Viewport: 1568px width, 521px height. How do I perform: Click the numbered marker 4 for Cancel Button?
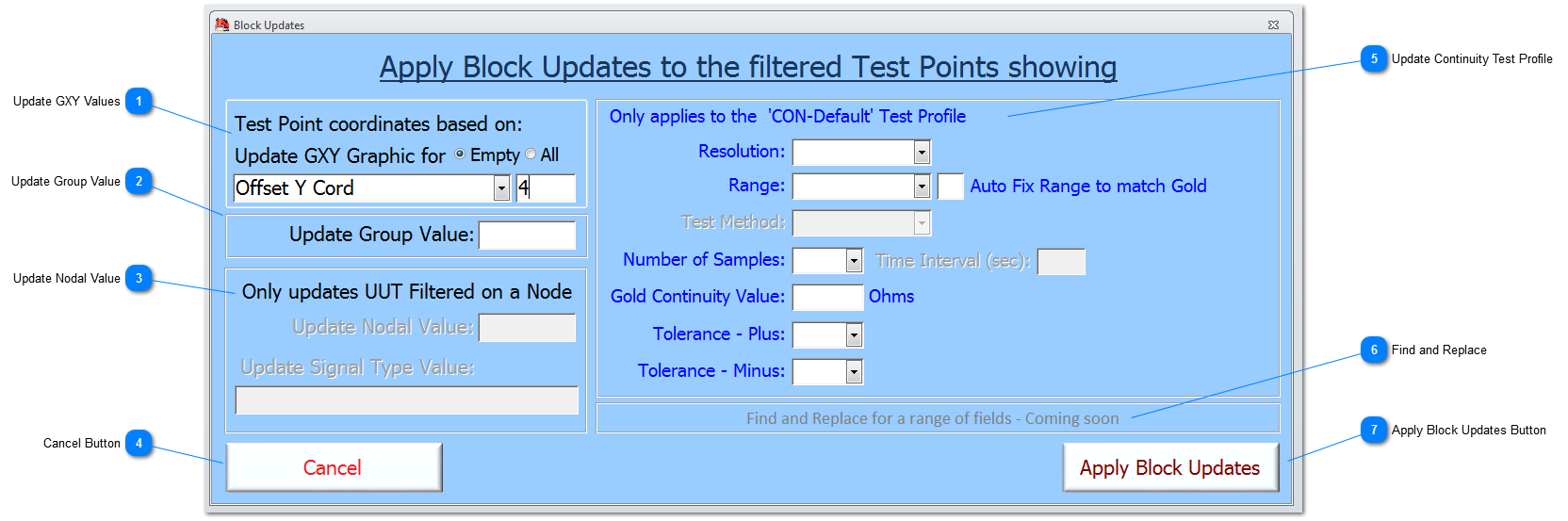point(139,443)
